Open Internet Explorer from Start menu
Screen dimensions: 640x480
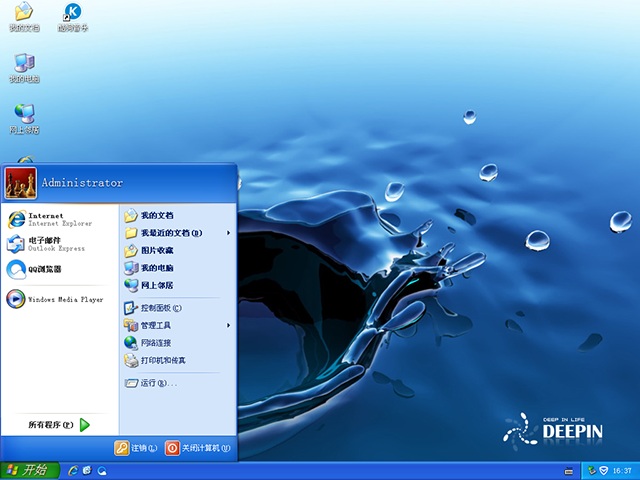click(45, 218)
